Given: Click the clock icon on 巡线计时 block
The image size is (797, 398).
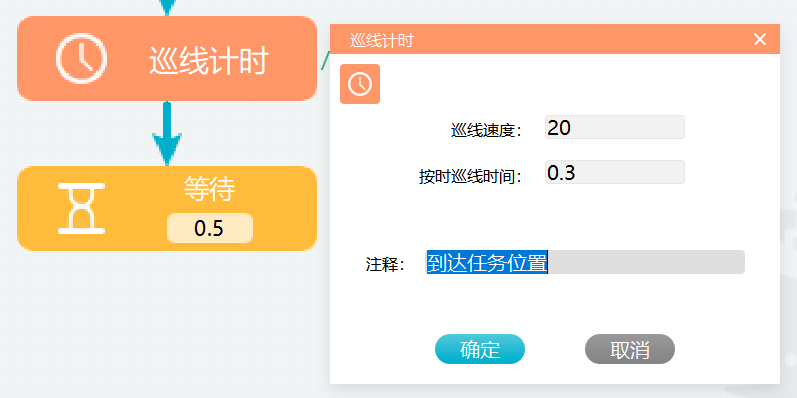Looking at the screenshot, I should pos(81,58).
